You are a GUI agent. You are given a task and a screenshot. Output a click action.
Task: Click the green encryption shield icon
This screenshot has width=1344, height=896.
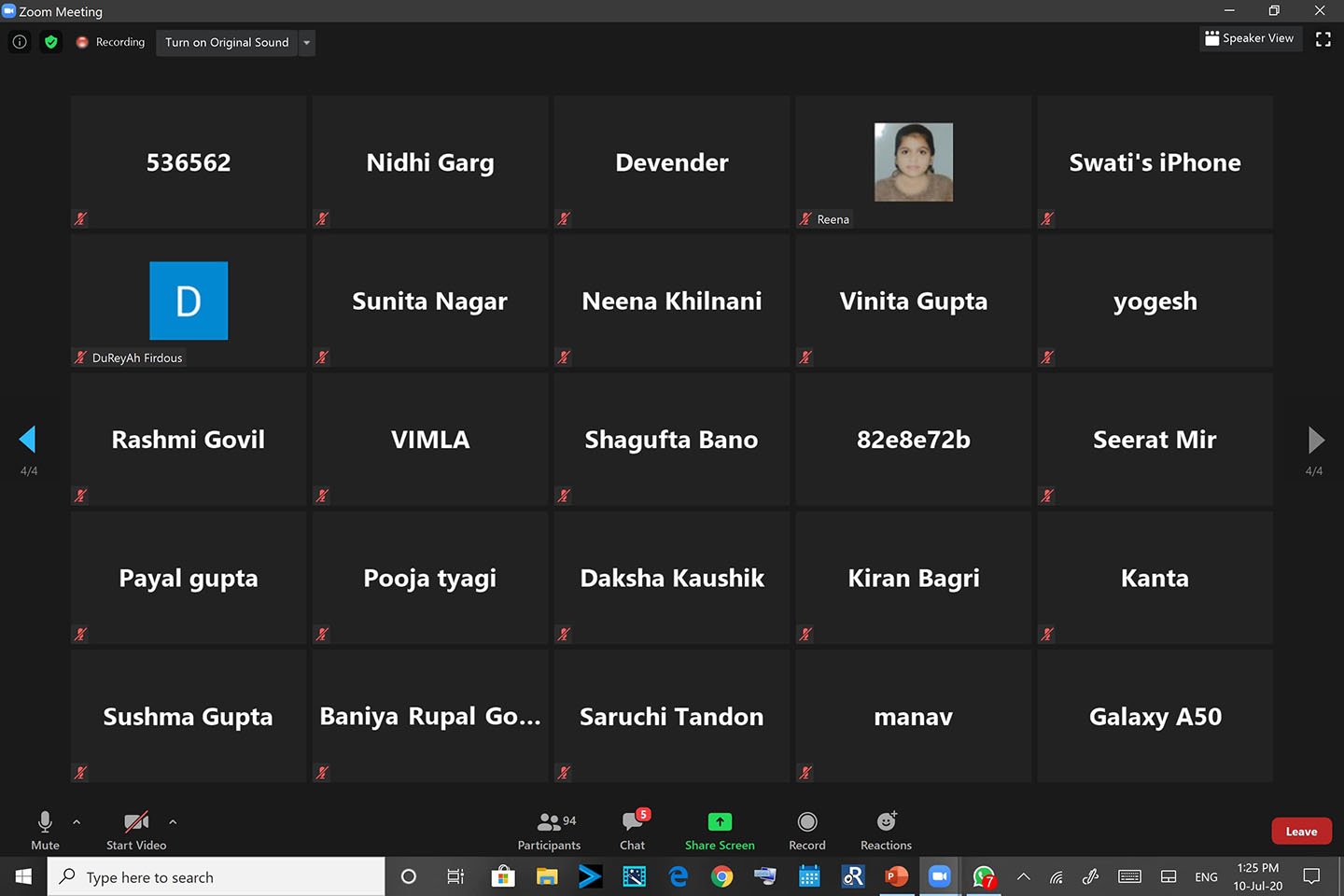[51, 42]
